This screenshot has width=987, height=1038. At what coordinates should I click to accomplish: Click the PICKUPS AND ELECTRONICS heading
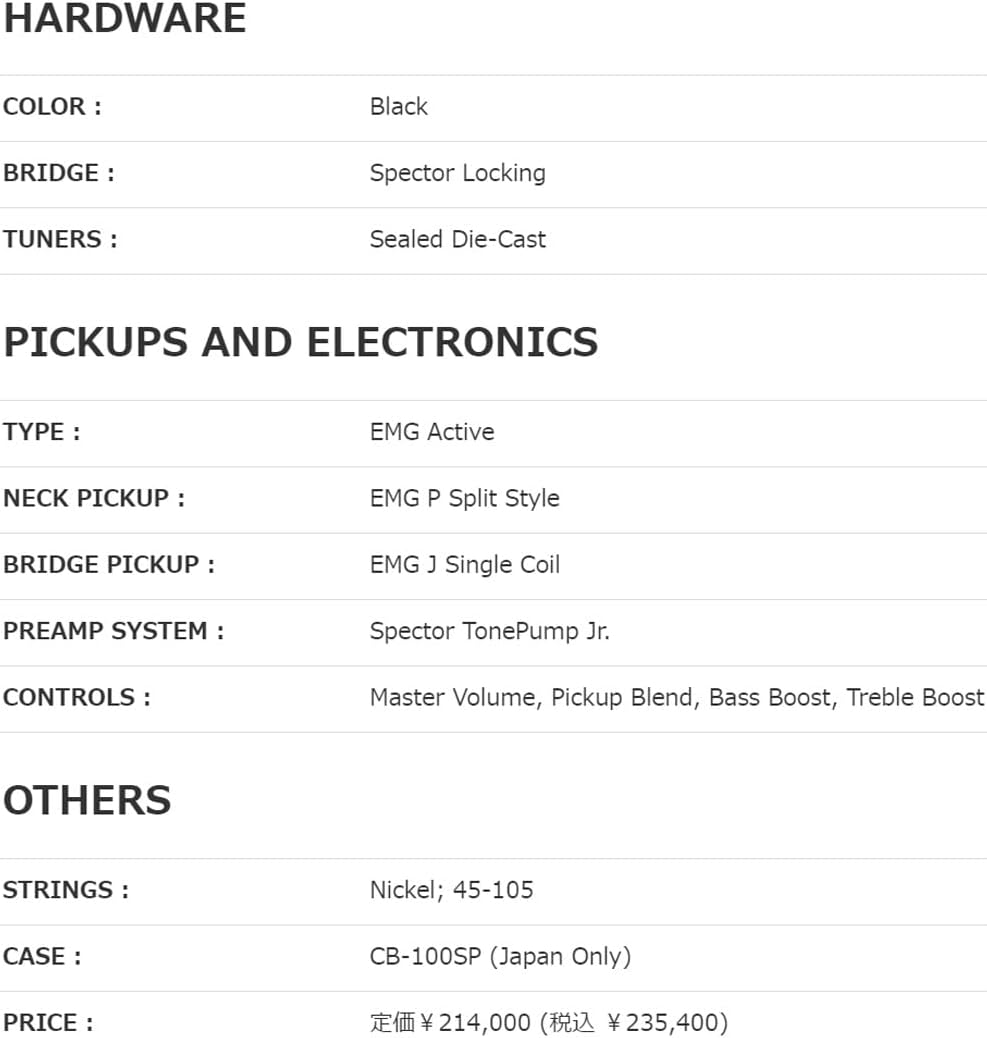pyautogui.click(x=300, y=342)
